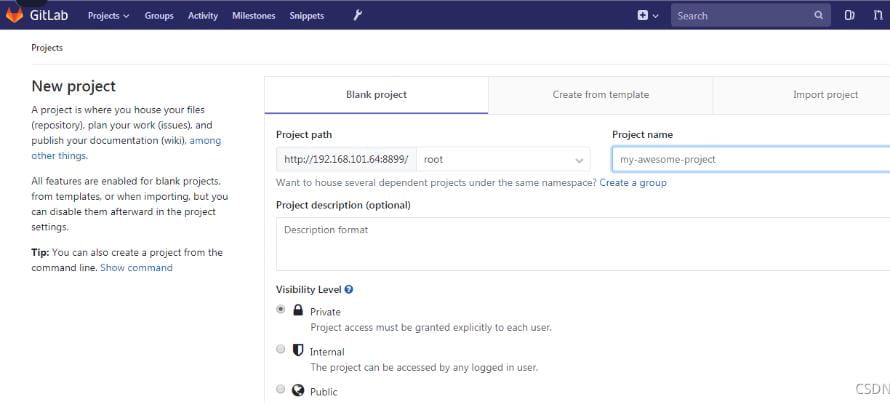Click the search magnifier icon

tap(818, 16)
